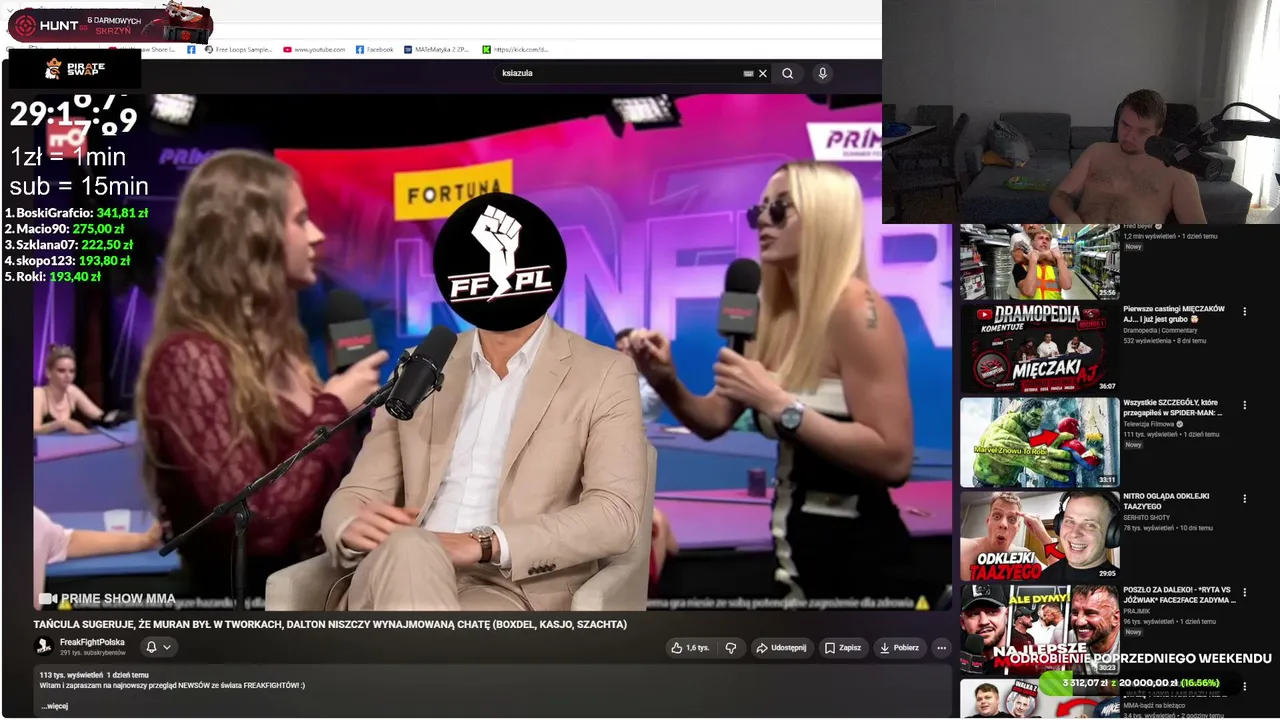1280x720 pixels.
Task: Open the on-screen keyboard icon in search box
Action: pos(748,73)
